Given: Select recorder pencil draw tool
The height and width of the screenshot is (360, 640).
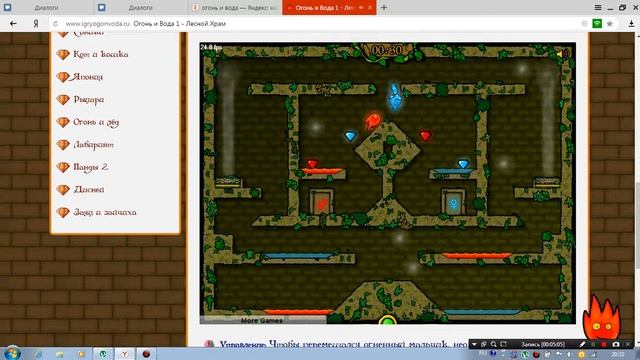Looking at the screenshot, I should [x=582, y=344].
